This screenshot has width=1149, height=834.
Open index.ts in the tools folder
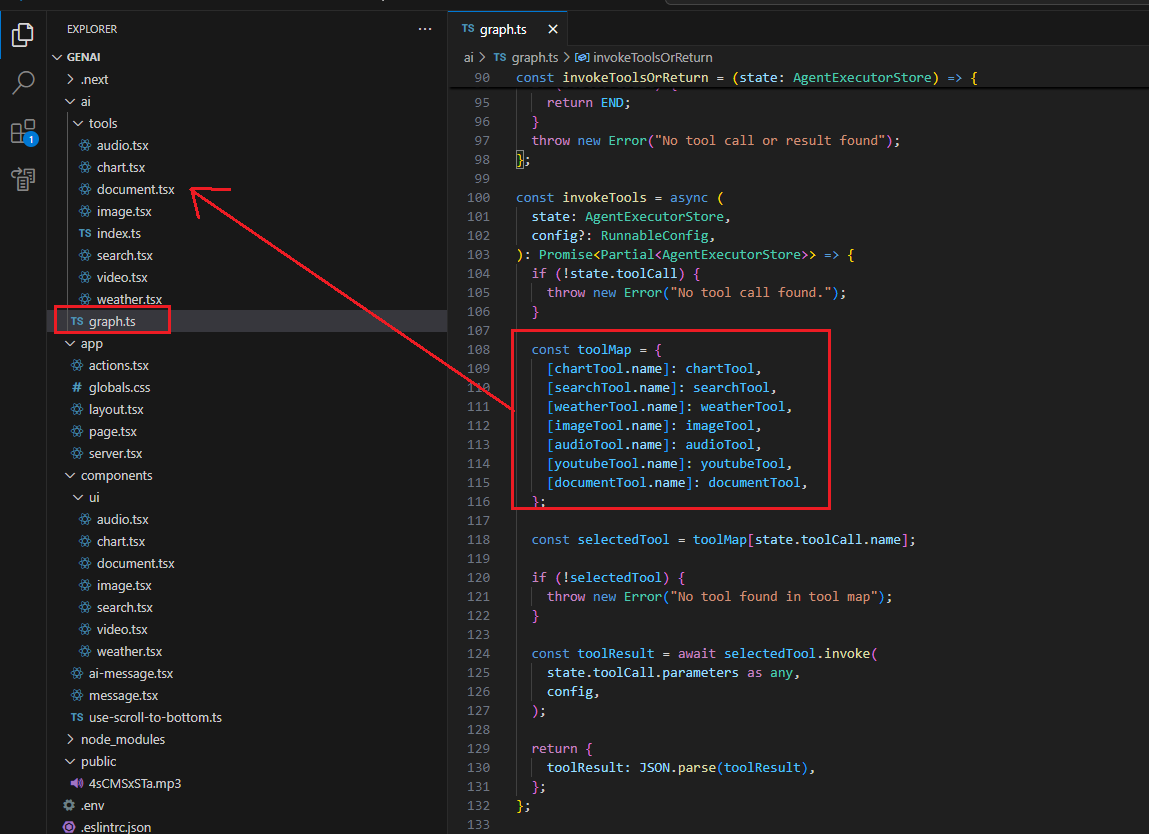tap(119, 233)
